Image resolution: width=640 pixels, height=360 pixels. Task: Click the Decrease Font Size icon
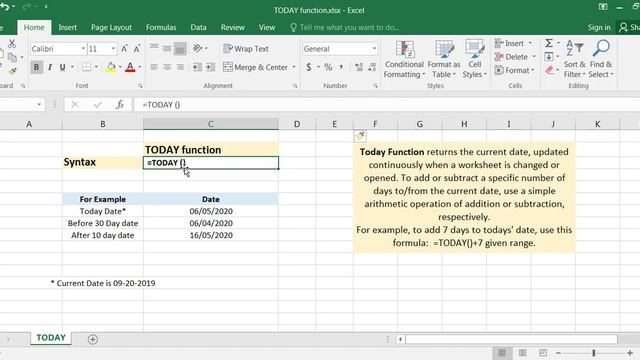[x=137, y=49]
